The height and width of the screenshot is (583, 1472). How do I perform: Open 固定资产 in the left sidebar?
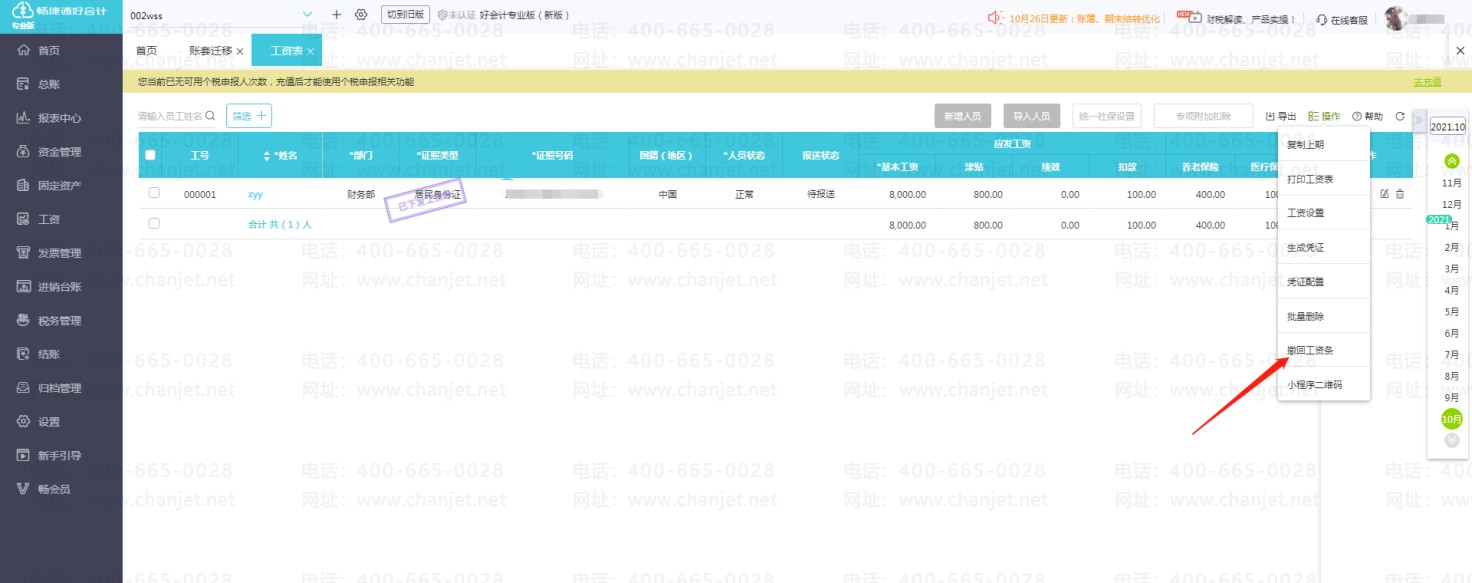pyautogui.click(x=60, y=186)
